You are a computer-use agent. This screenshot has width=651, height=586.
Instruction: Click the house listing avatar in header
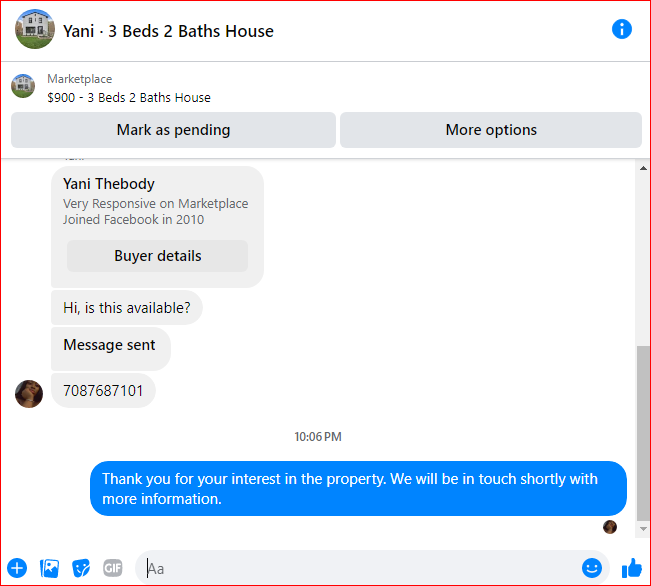coord(35,29)
